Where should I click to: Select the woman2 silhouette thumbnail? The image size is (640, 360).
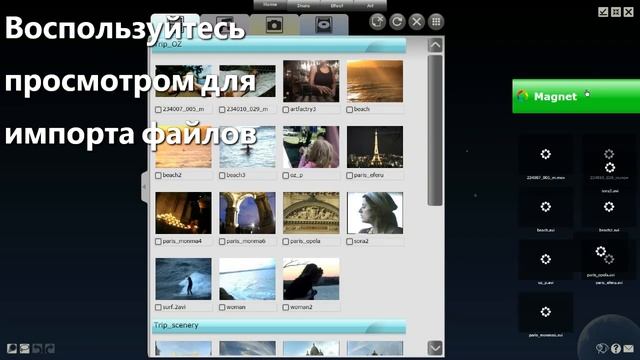pos(311,279)
